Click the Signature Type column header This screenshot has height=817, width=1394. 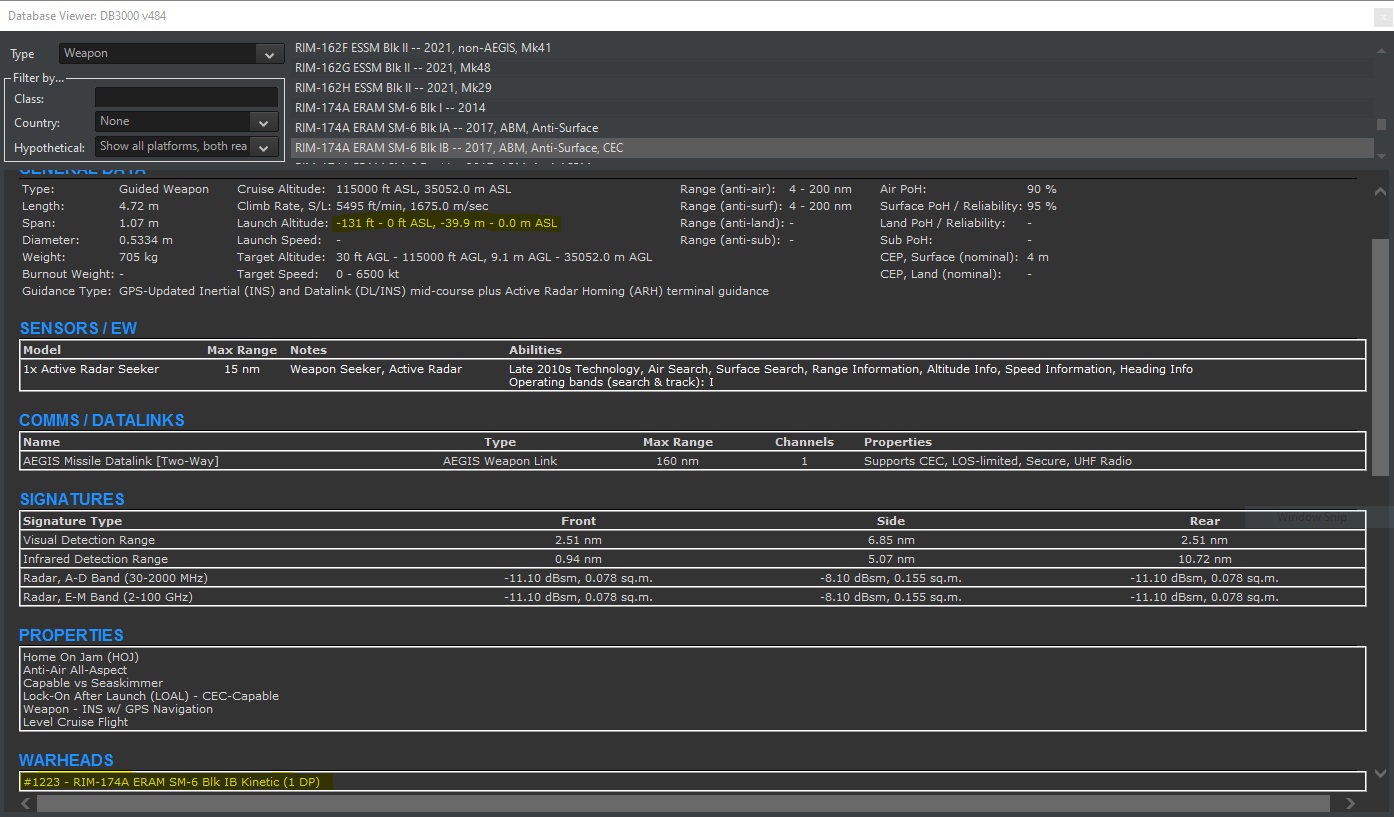click(x=72, y=521)
